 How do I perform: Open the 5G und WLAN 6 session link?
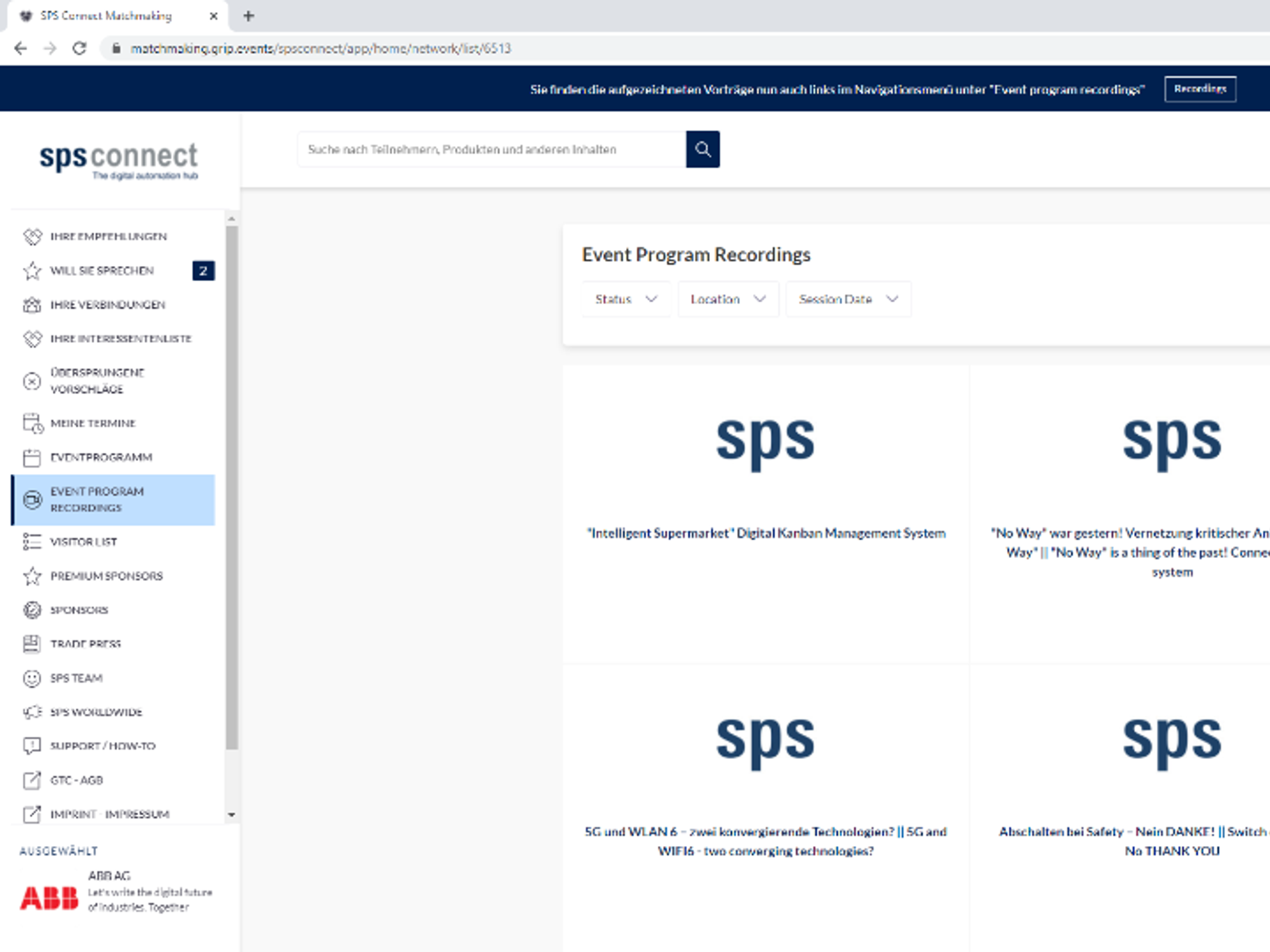pos(766,841)
